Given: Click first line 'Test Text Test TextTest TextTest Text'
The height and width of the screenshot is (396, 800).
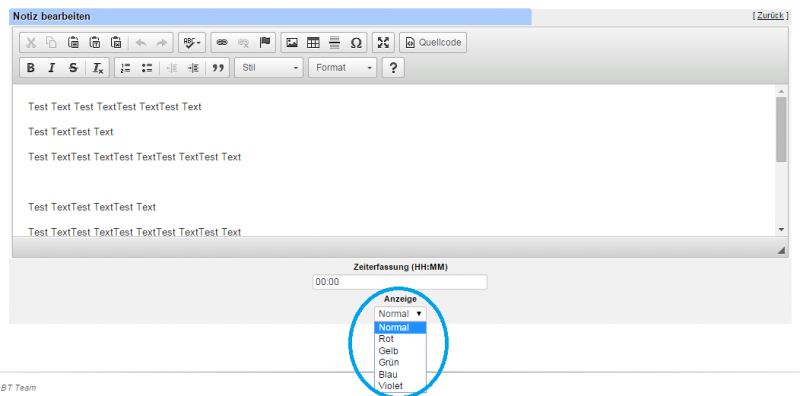Looking at the screenshot, I should (115, 107).
